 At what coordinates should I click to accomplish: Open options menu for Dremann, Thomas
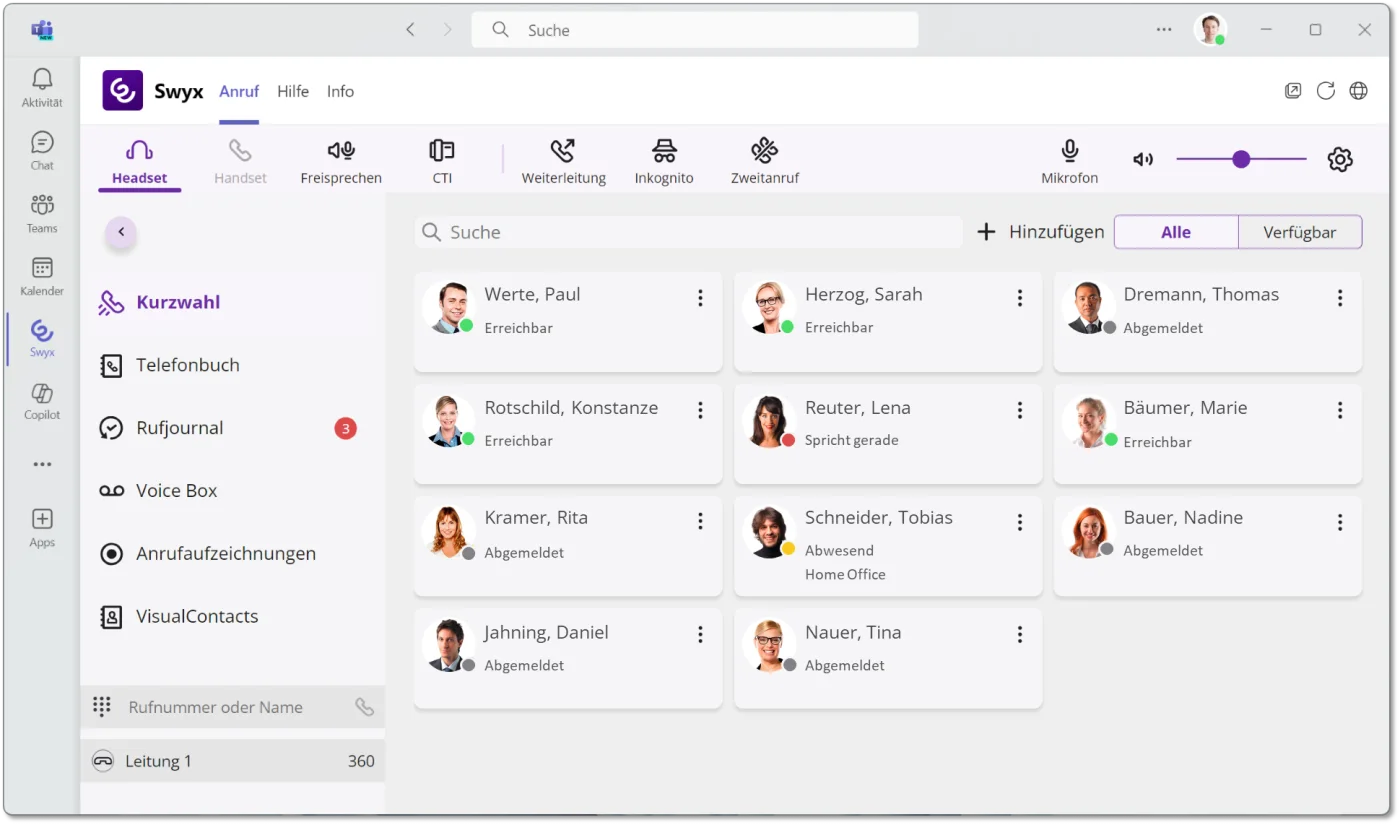point(1340,298)
